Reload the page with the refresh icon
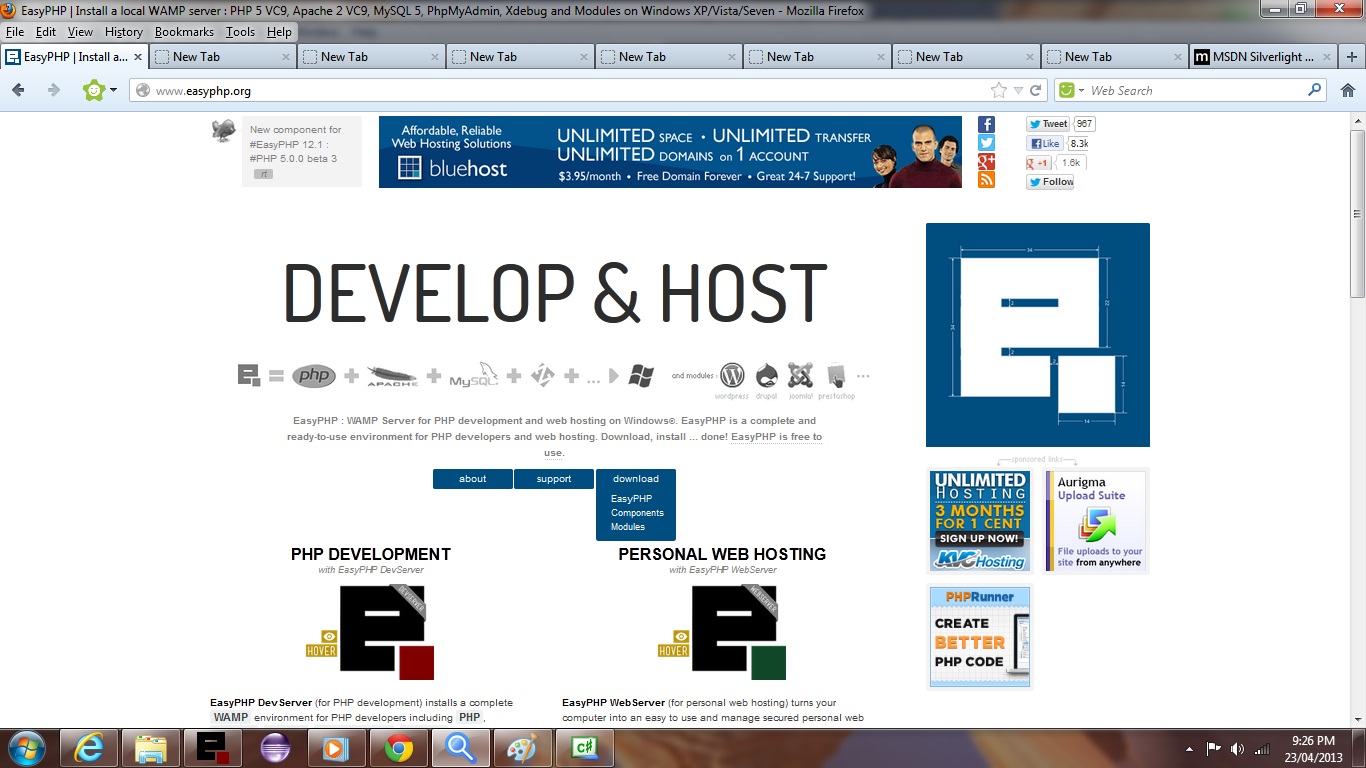This screenshot has width=1366, height=768. pyautogui.click(x=1036, y=90)
